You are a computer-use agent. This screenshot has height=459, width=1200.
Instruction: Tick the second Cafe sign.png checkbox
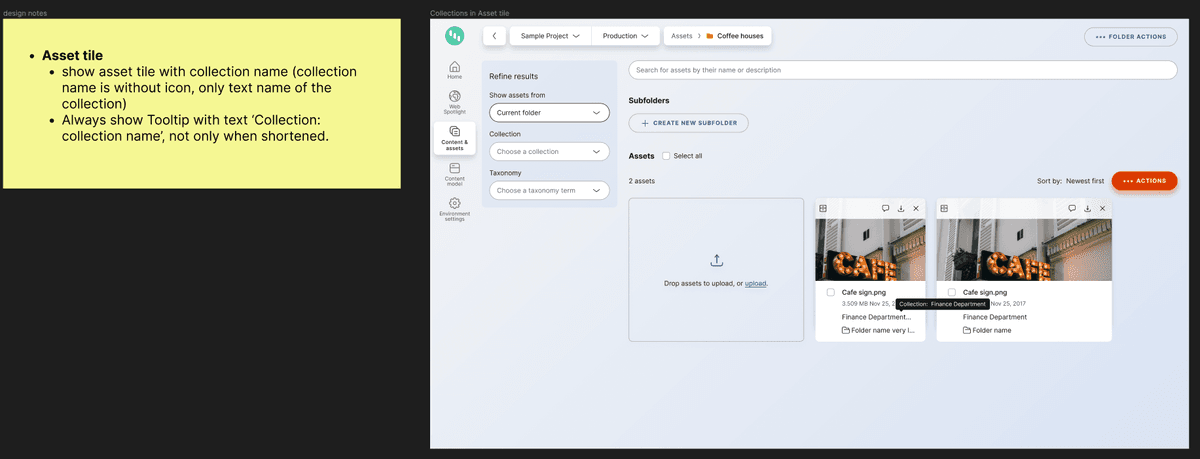(x=952, y=293)
